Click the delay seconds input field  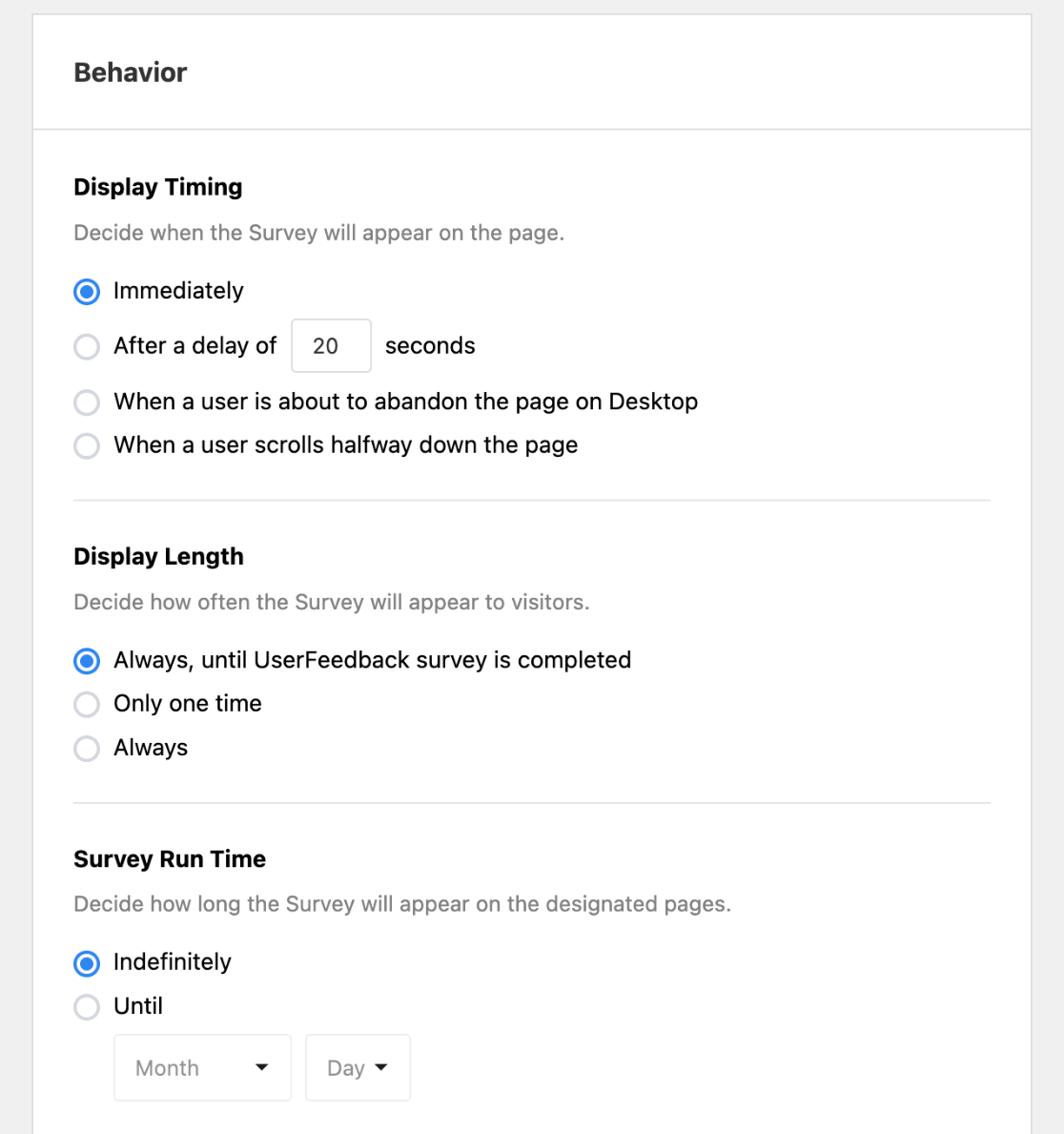tap(331, 345)
